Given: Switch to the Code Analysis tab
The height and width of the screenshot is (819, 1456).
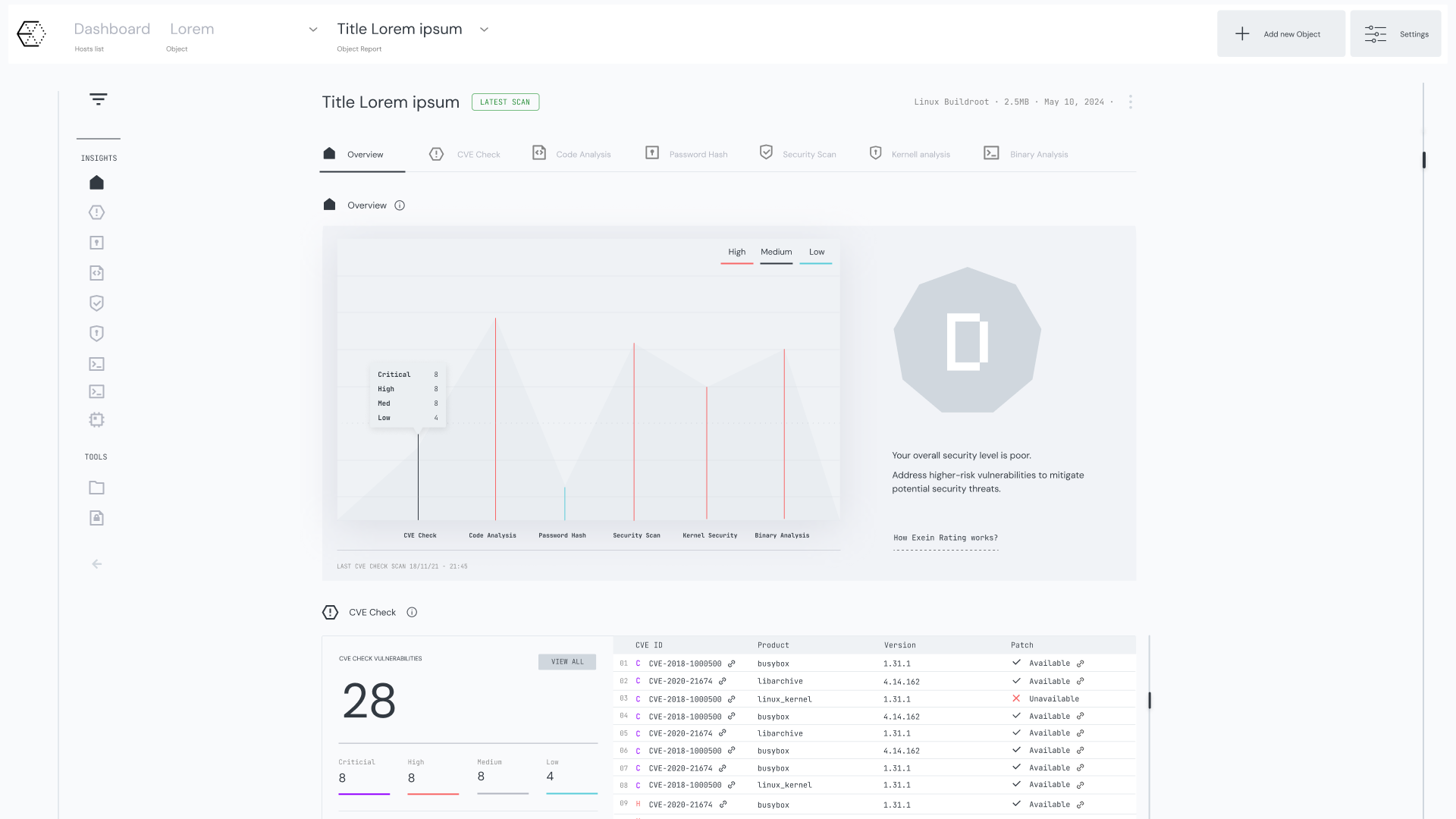Looking at the screenshot, I should pos(572,154).
